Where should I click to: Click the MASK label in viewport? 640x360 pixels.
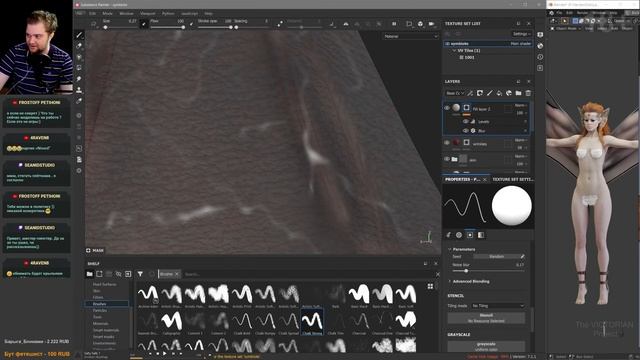95,250
